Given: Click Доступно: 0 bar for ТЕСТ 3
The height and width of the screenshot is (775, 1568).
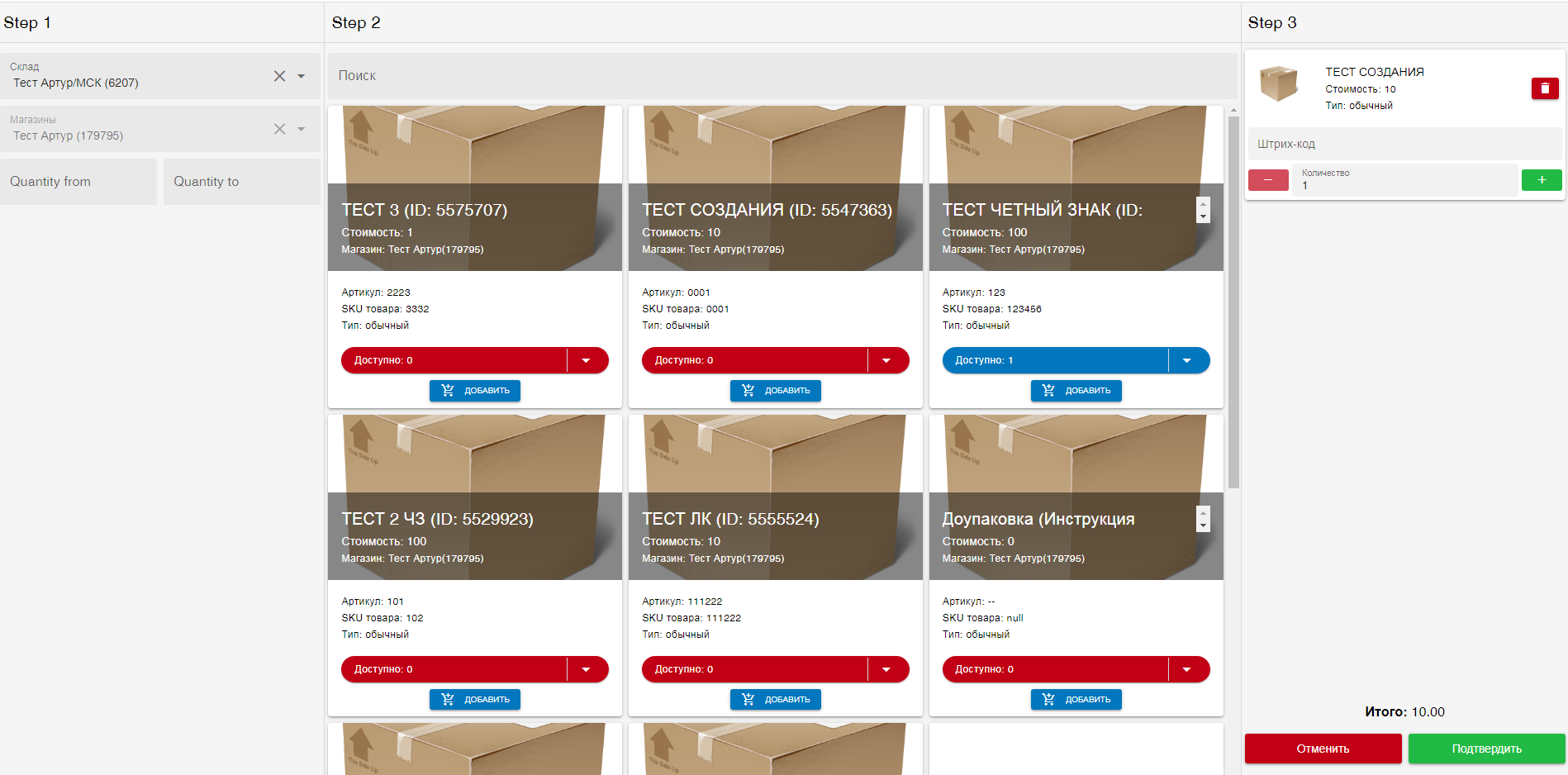Looking at the screenshot, I should 454,360.
